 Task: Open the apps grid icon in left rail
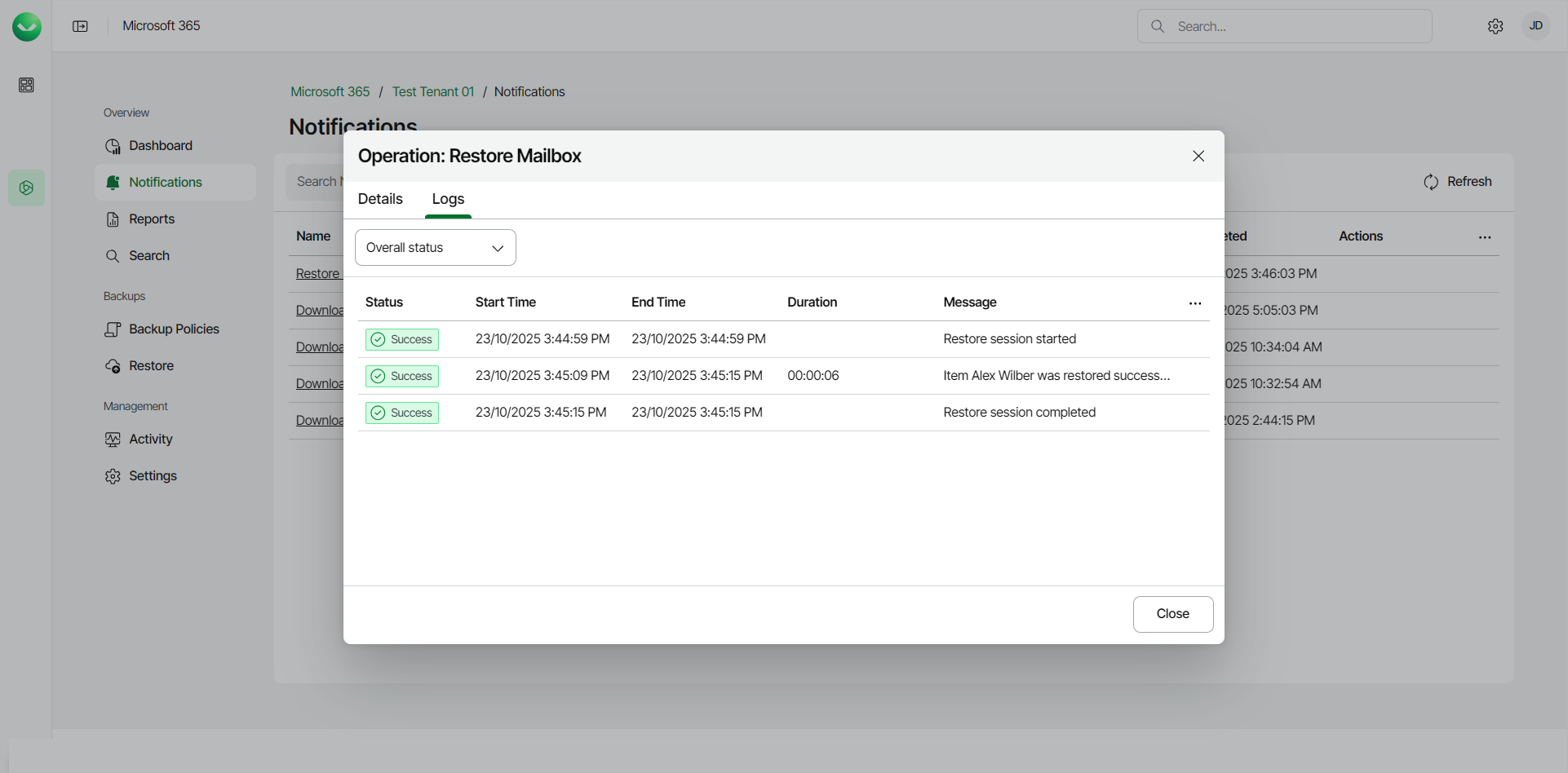pyautogui.click(x=26, y=85)
